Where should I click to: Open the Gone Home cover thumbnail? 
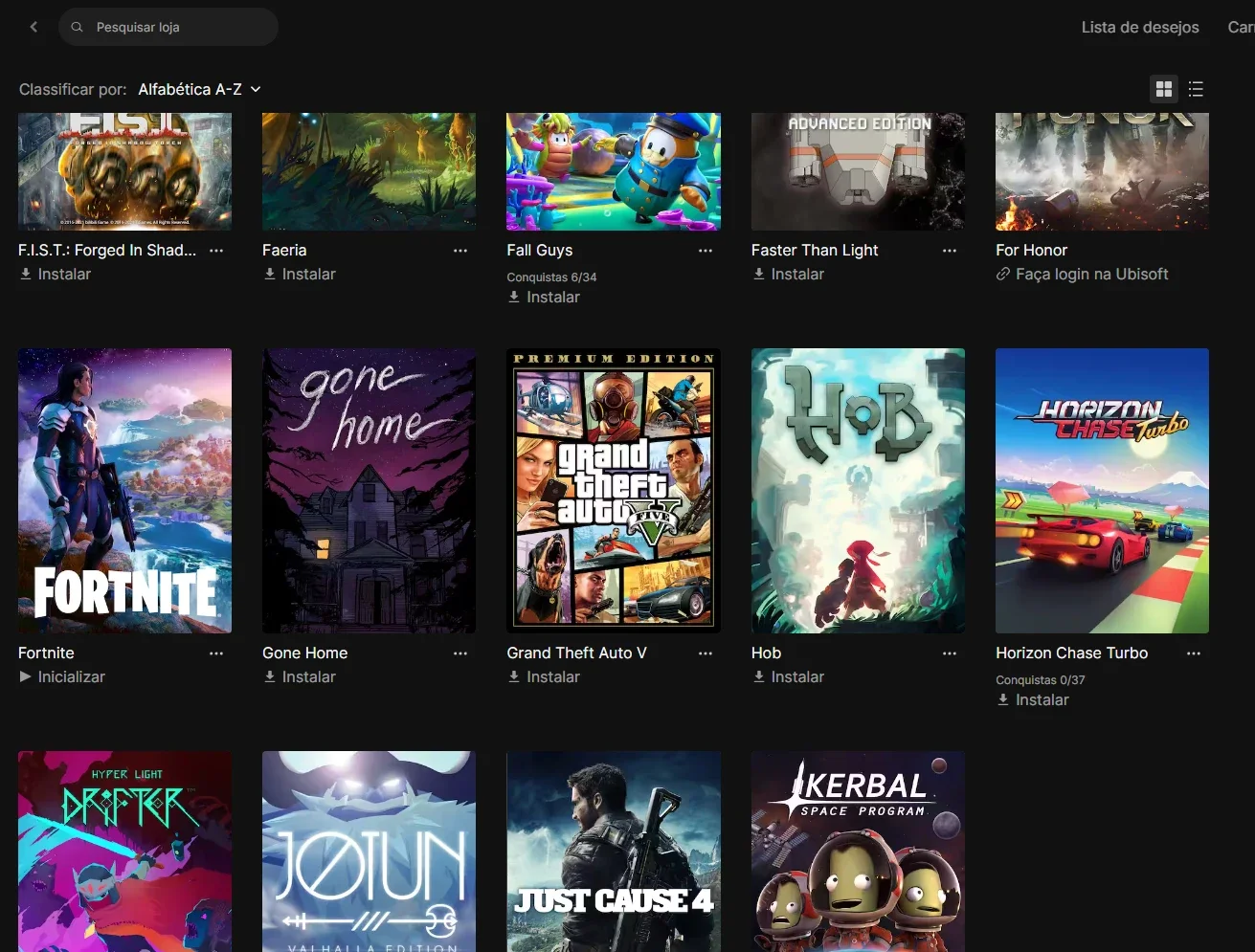[369, 491]
